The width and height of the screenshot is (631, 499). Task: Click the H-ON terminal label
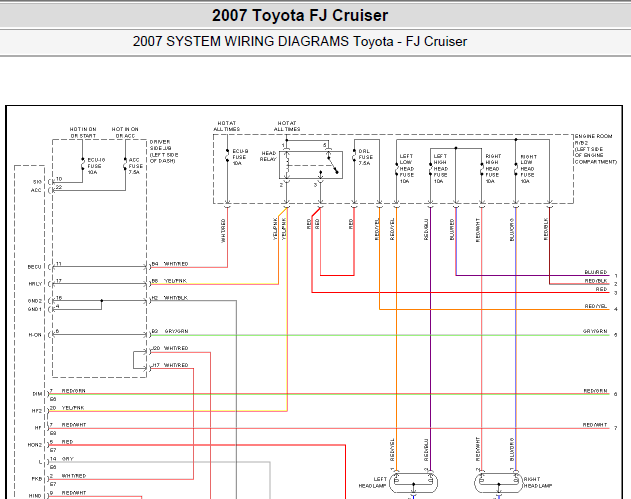pyautogui.click(x=35, y=335)
